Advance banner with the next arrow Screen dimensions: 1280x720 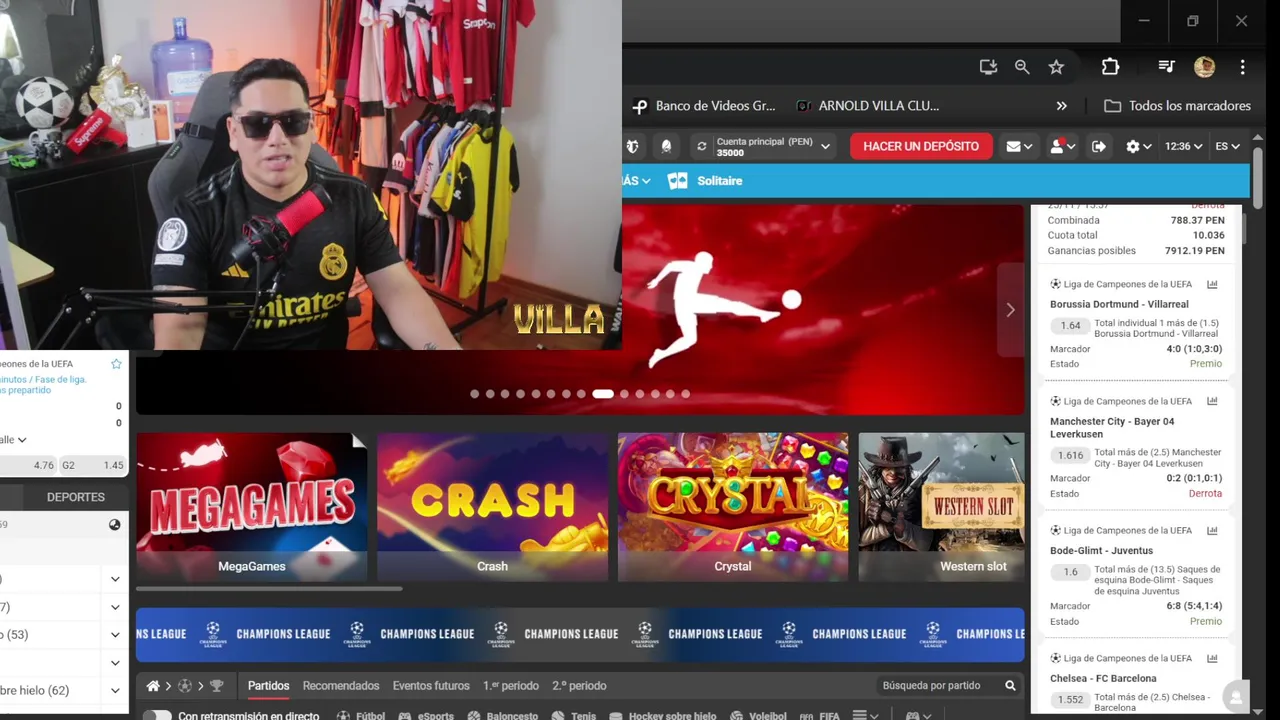pos(1010,310)
